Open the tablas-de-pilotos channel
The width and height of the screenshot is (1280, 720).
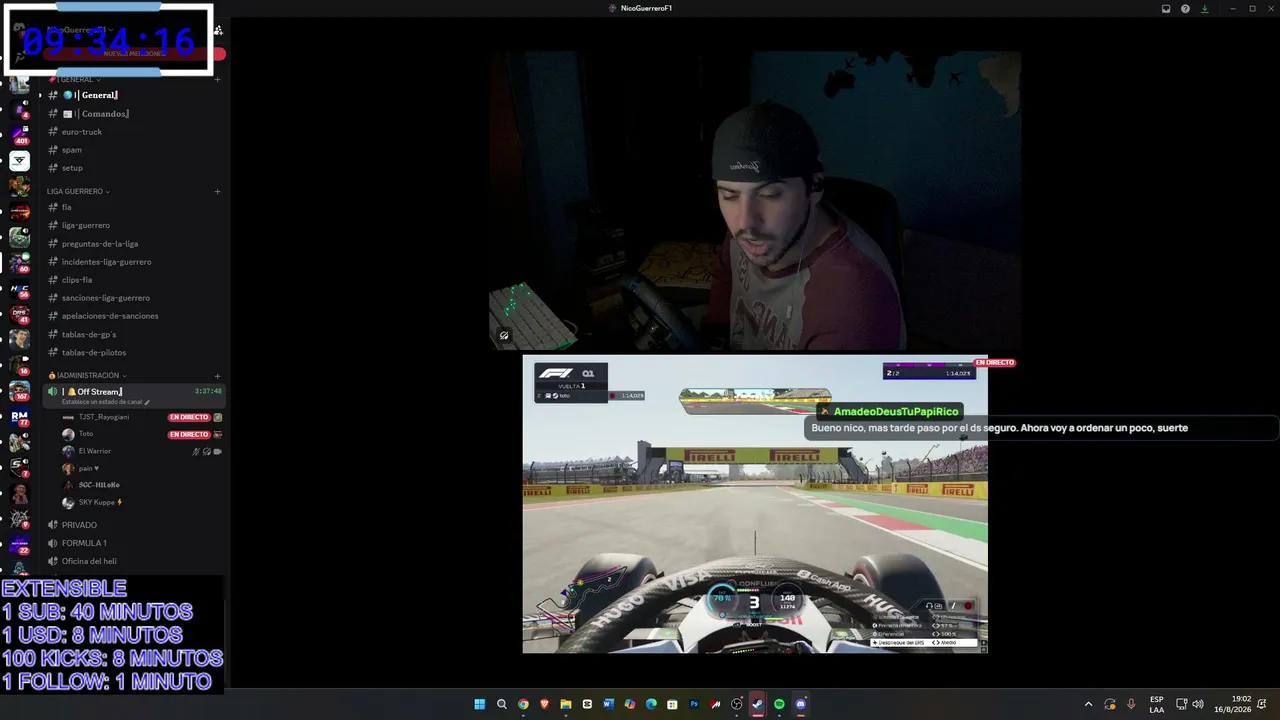[x=133, y=352]
